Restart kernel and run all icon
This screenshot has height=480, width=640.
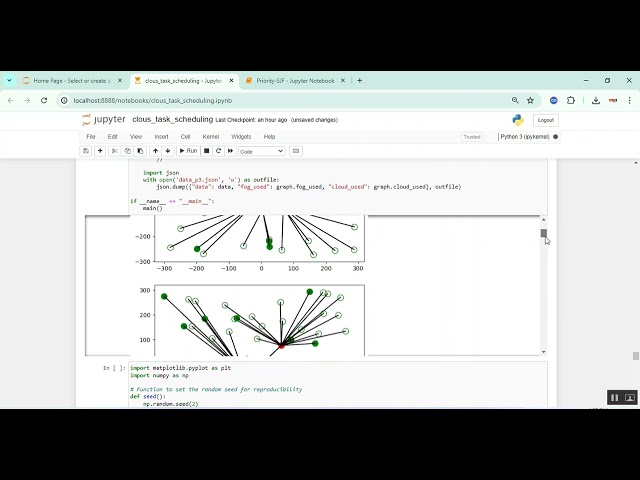tap(230, 151)
